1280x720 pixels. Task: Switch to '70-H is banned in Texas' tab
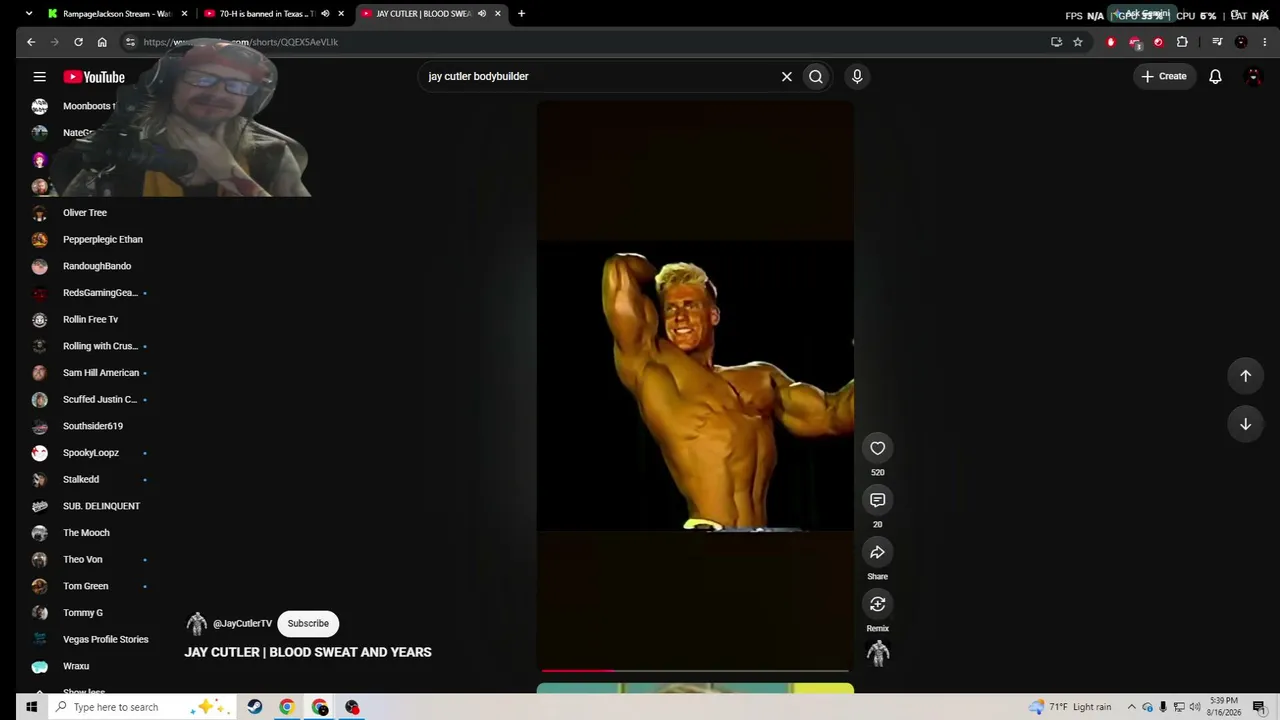click(x=265, y=14)
